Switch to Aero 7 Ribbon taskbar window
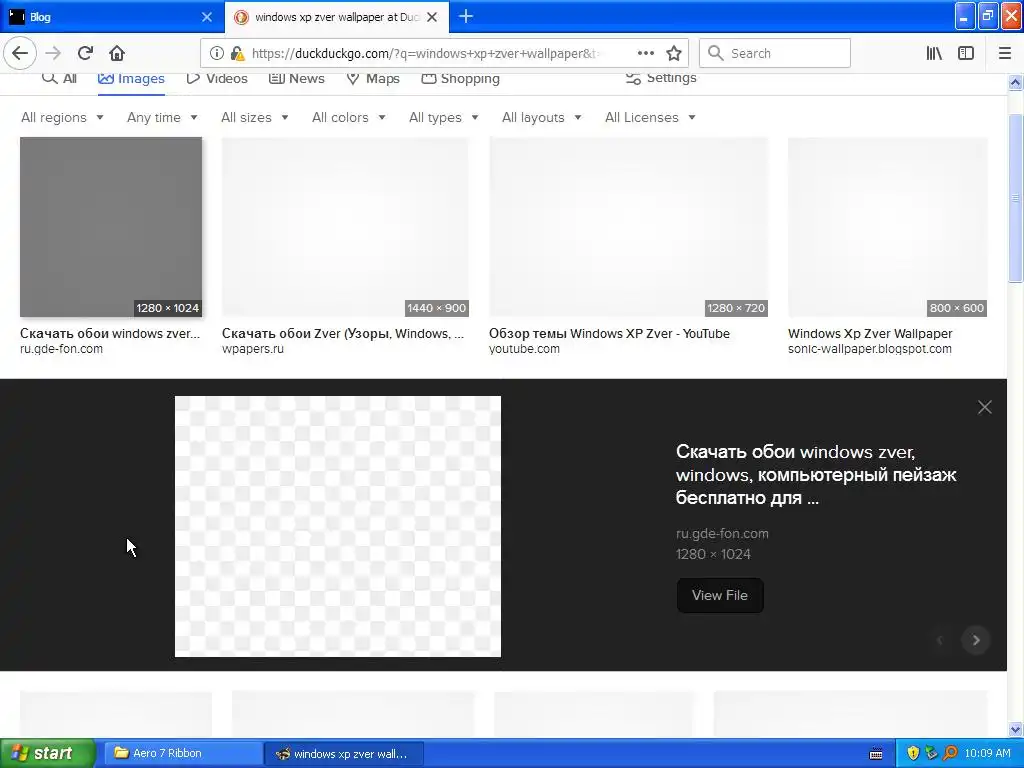The height and width of the screenshot is (768, 1024). tap(183, 753)
